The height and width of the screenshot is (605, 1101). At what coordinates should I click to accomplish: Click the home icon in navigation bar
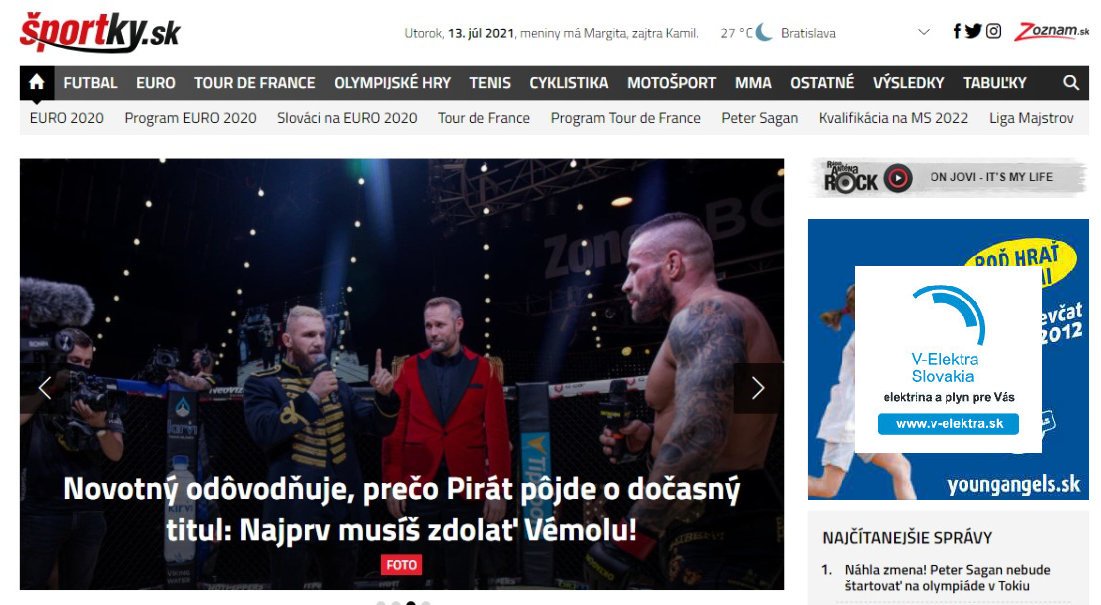(37, 83)
